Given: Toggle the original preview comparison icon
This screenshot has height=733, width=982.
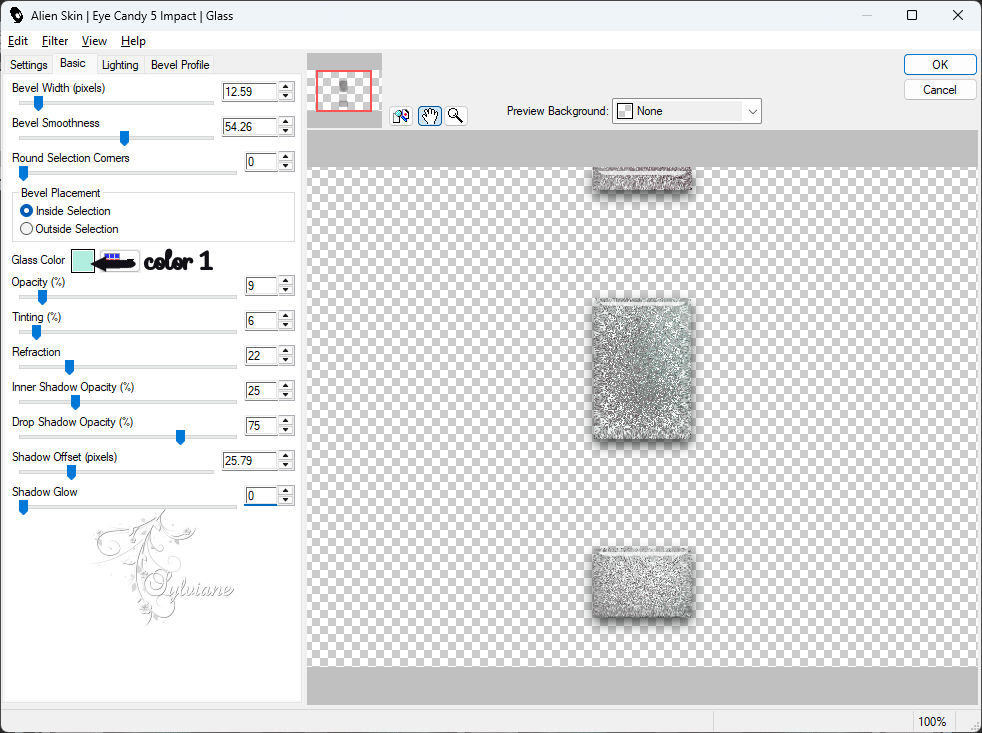Looking at the screenshot, I should pos(401,116).
